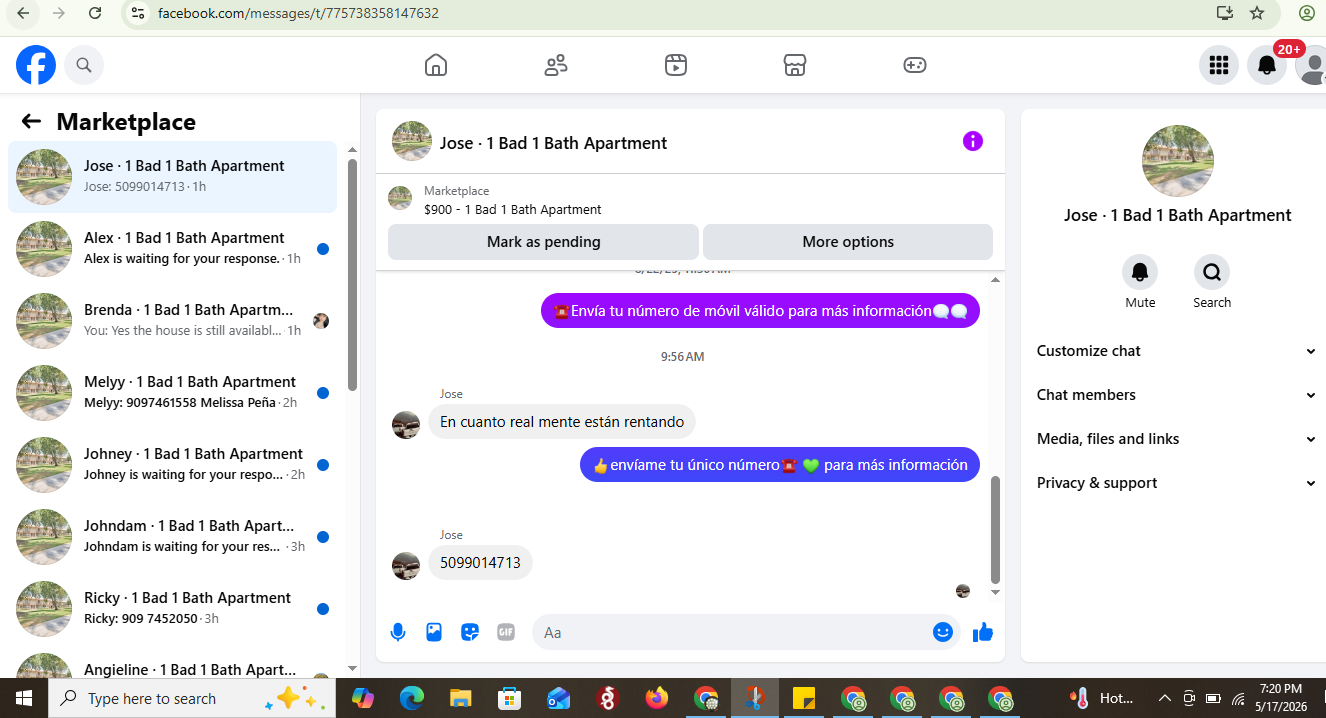Image resolution: width=1326 pixels, height=718 pixels.
Task: Click More options button
Action: coord(848,242)
